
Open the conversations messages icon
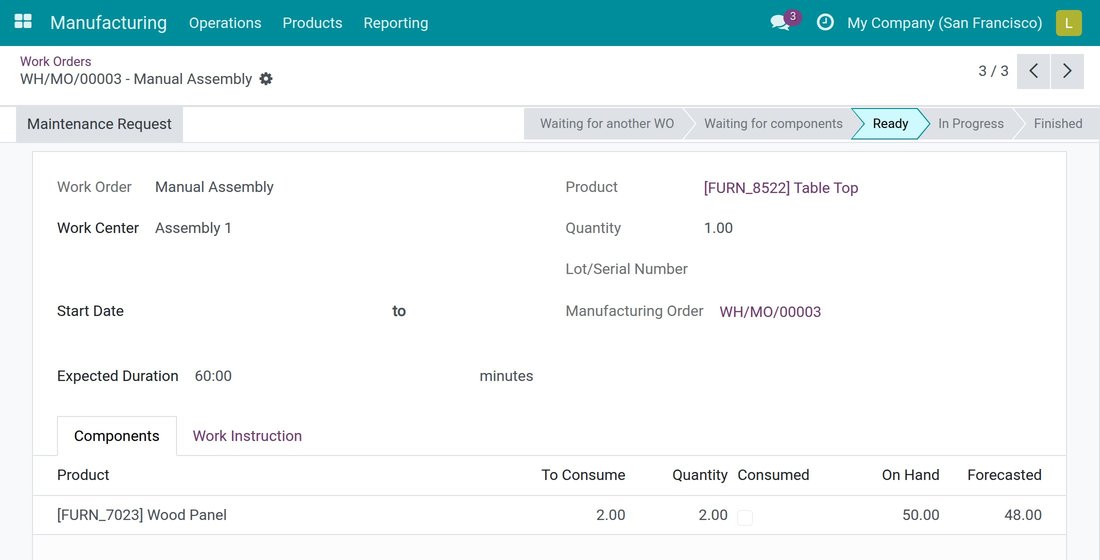[x=782, y=22]
